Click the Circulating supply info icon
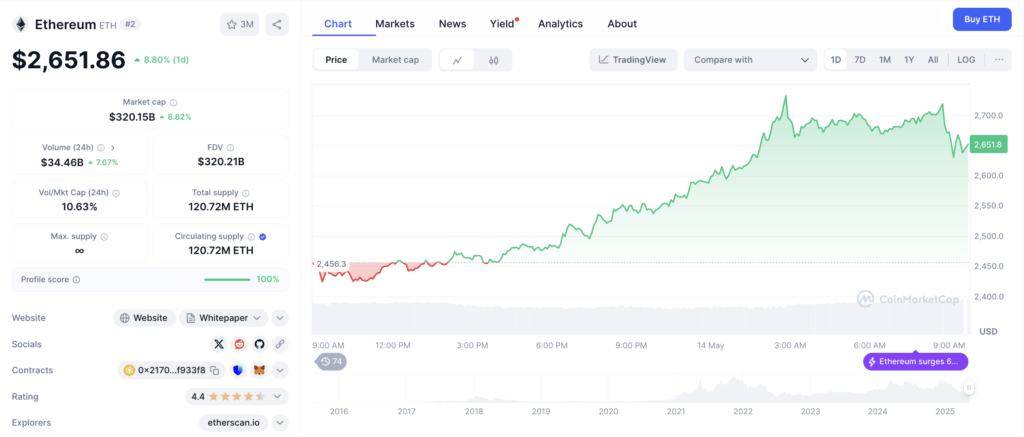Image resolution: width=1024 pixels, height=437 pixels. (x=251, y=236)
